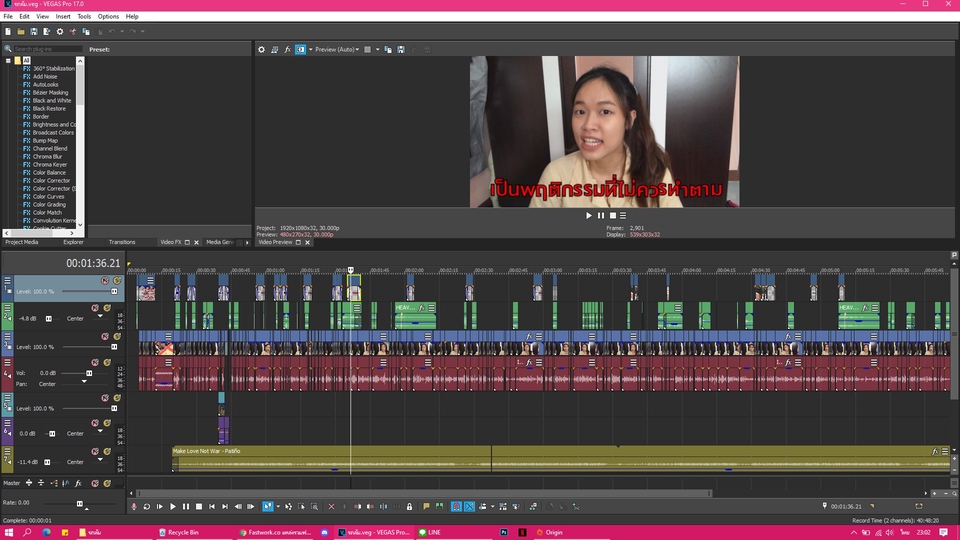This screenshot has width=960, height=540.
Task: Open track 7 hamburger menu
Action: click(7, 451)
